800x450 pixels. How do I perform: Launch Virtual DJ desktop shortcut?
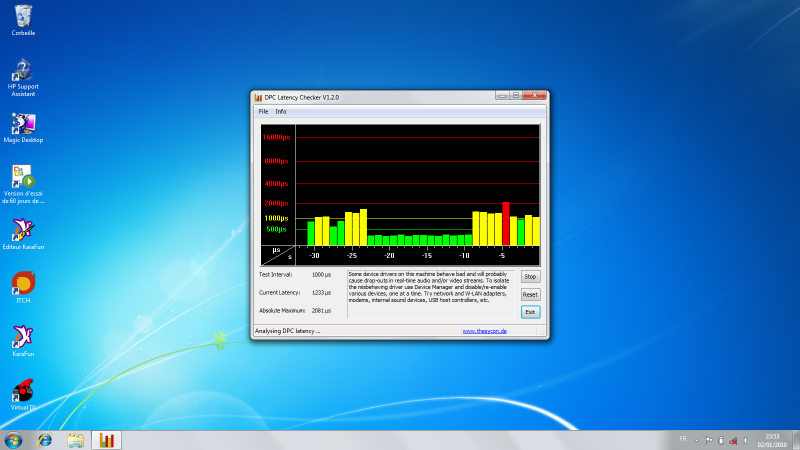point(23,391)
